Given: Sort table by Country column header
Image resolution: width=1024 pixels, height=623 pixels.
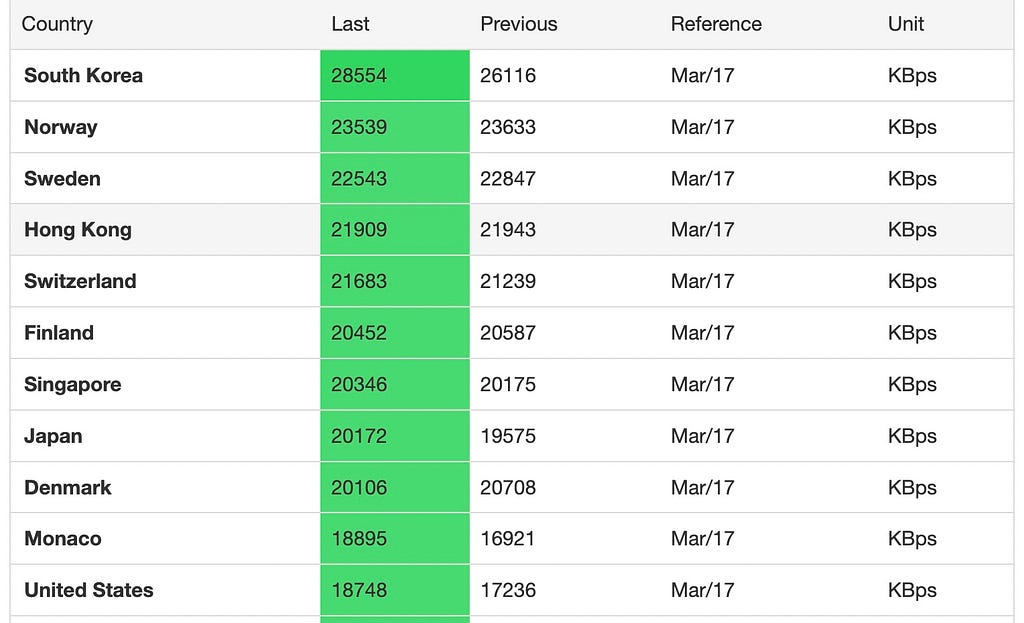Looking at the screenshot, I should (57, 24).
